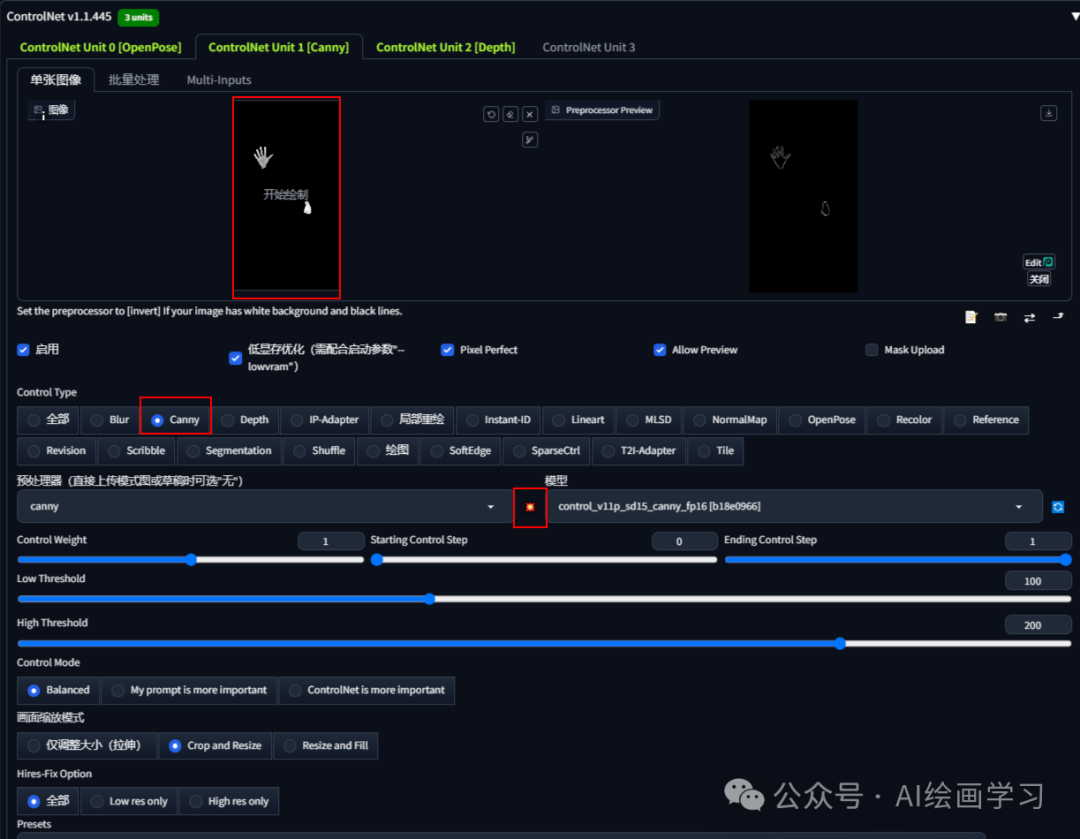Open the Multi-Inputs tab
The image size is (1080, 839).
219,80
